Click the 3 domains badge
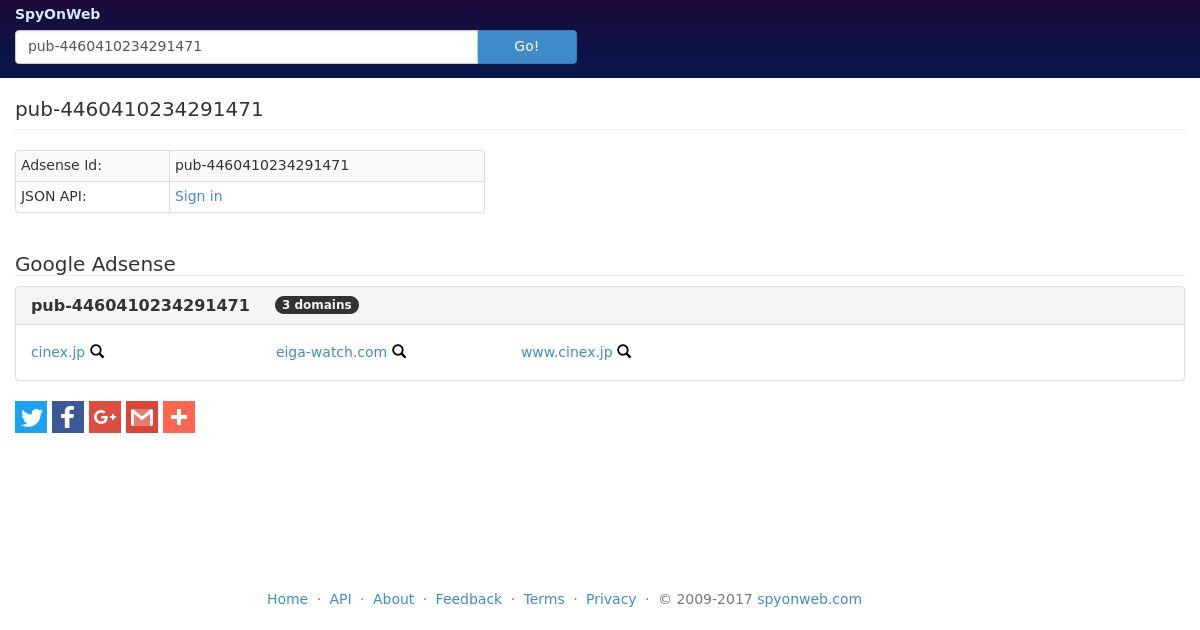 coord(317,305)
